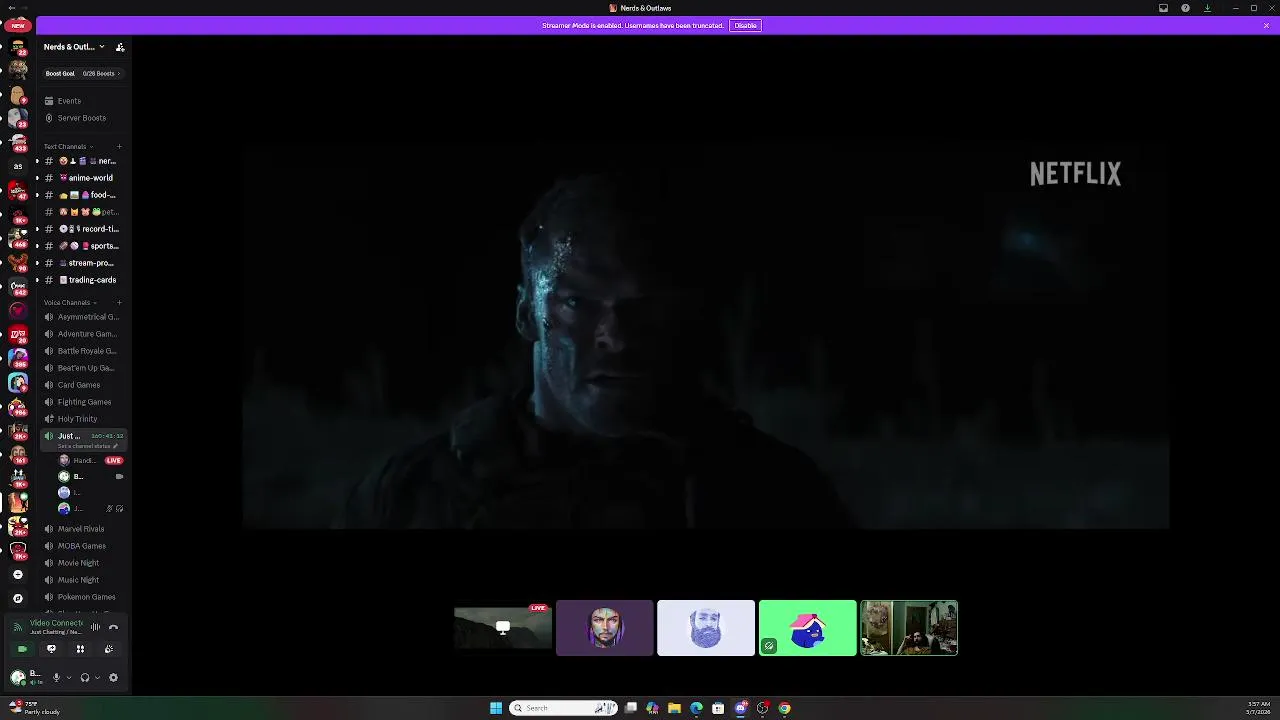The image size is (1280, 720).
Task: Toggle headphone deafen in user panel
Action: pos(85,677)
